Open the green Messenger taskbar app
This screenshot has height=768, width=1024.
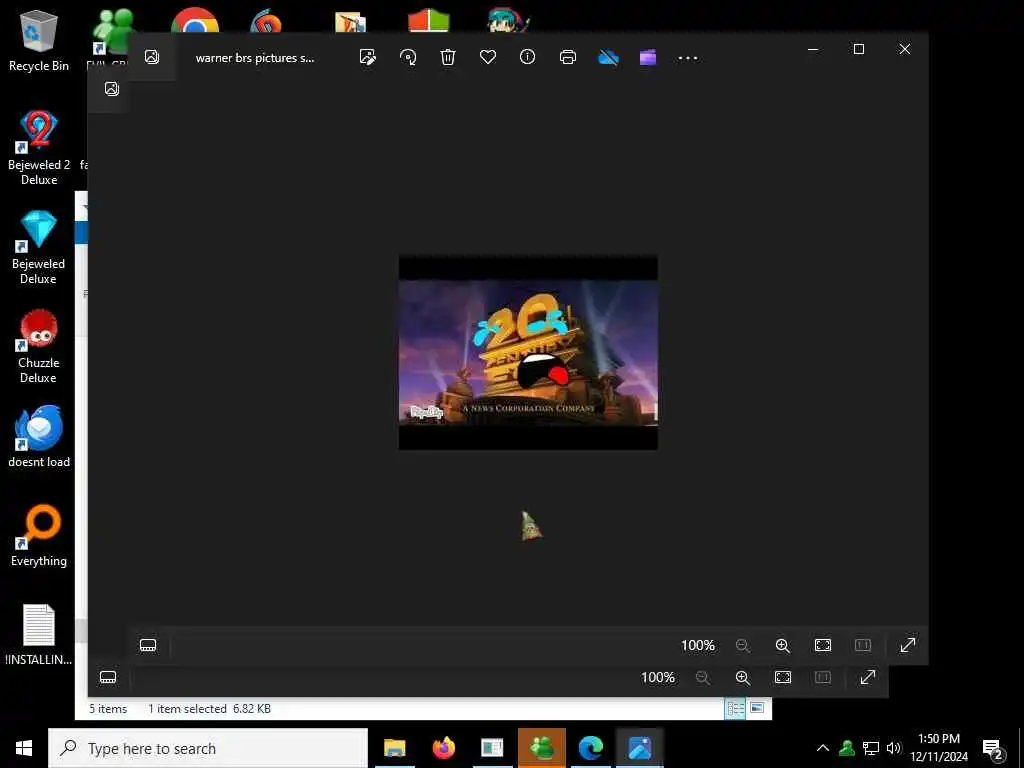point(542,748)
